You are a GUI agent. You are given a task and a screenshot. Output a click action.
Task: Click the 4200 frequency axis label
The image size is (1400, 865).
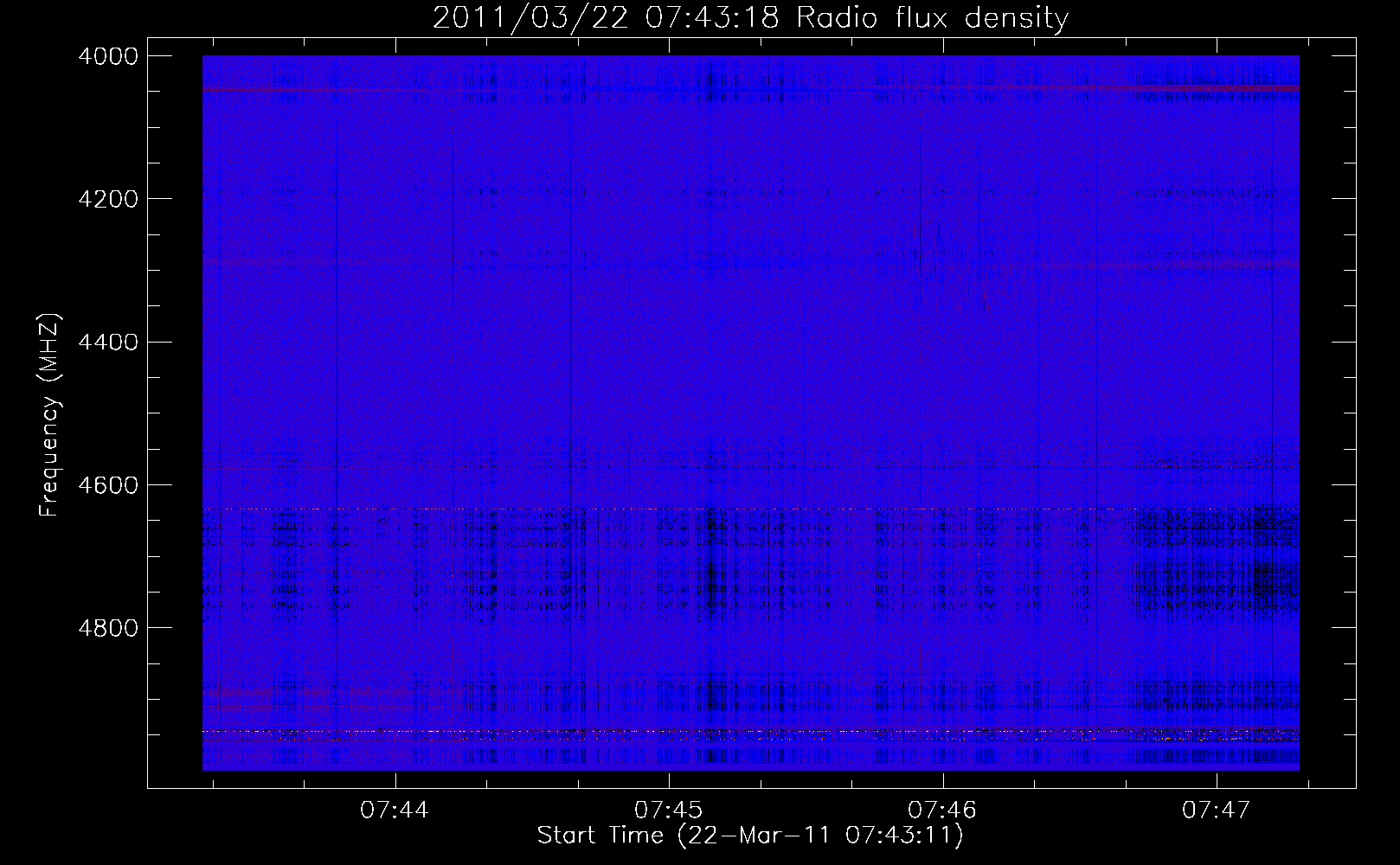(x=108, y=199)
